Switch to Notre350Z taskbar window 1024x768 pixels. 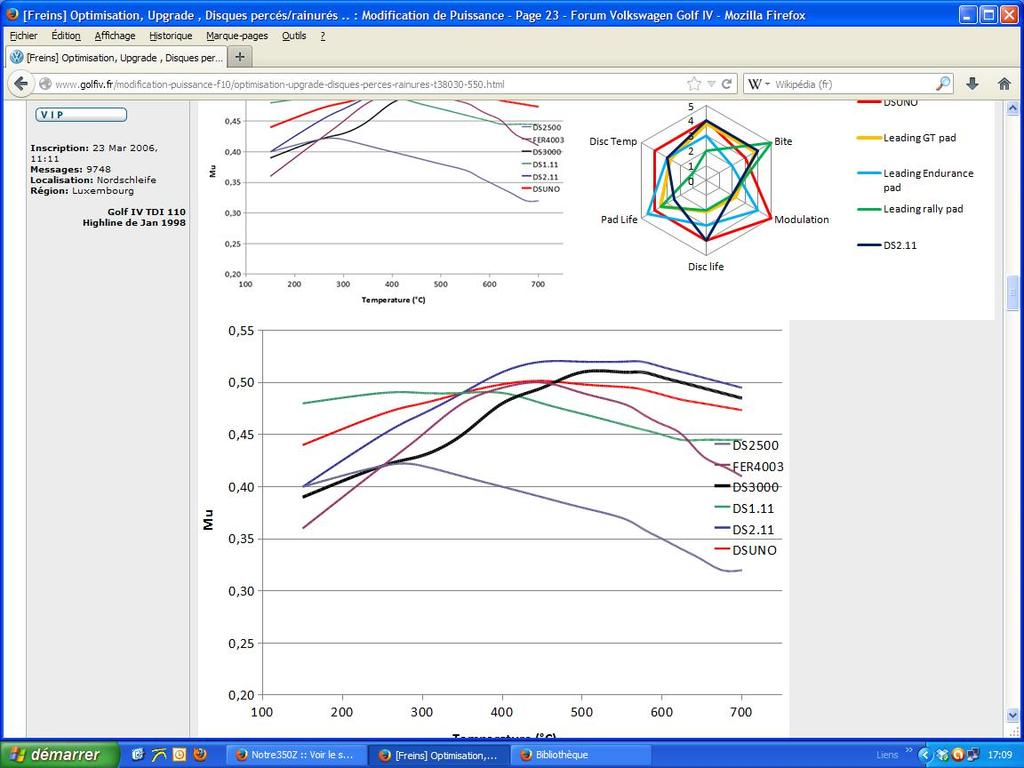(295, 755)
